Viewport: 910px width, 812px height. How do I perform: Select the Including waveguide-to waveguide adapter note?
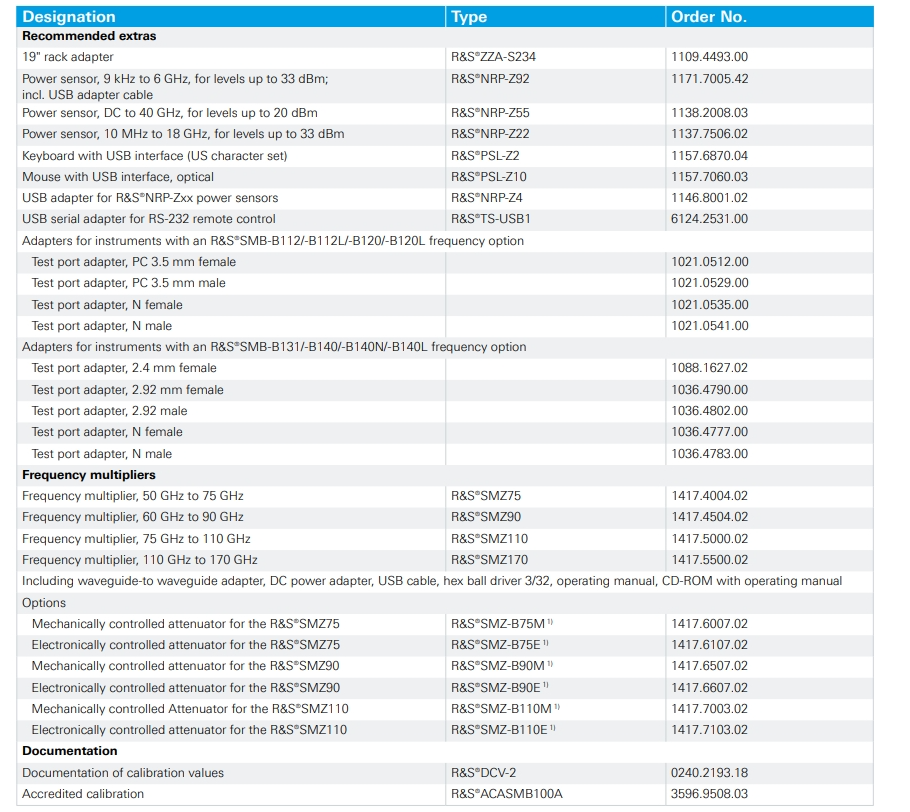(x=432, y=581)
